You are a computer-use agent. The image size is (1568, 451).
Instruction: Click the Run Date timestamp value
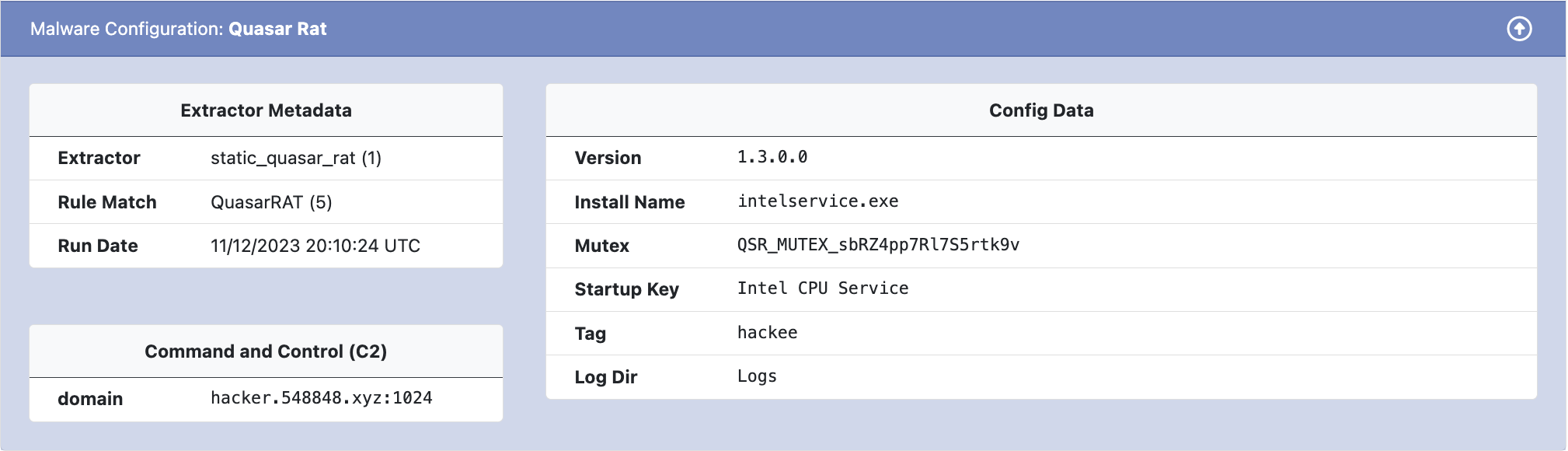click(315, 246)
